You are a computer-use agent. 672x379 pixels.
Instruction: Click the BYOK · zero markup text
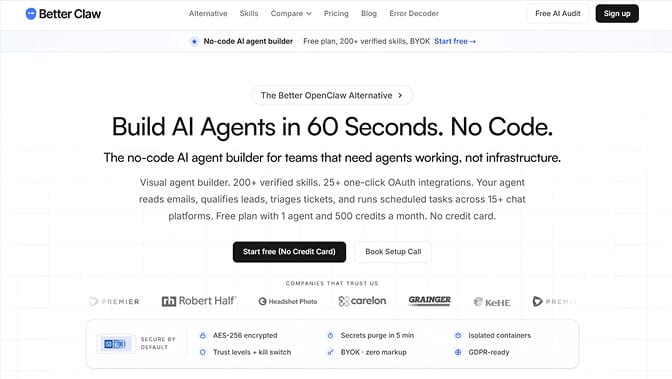point(374,352)
